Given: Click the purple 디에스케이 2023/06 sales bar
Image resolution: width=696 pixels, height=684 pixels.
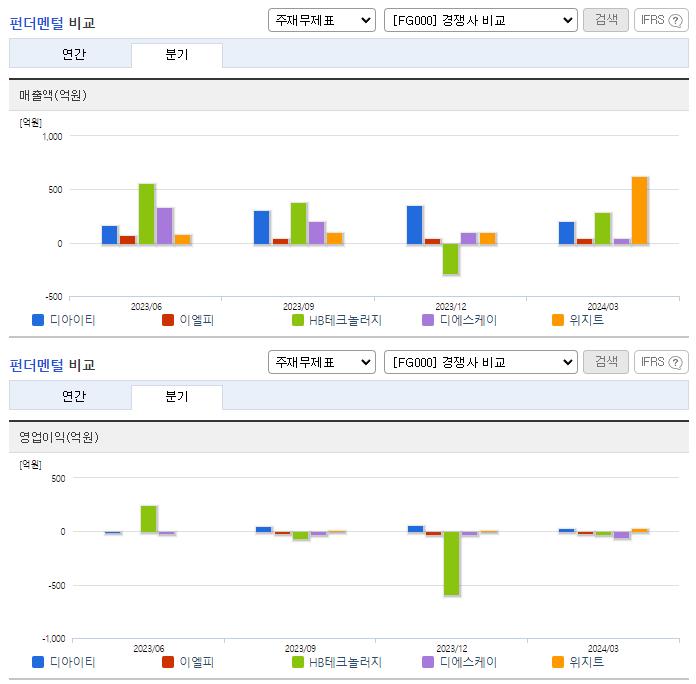Looking at the screenshot, I should coord(165,226).
